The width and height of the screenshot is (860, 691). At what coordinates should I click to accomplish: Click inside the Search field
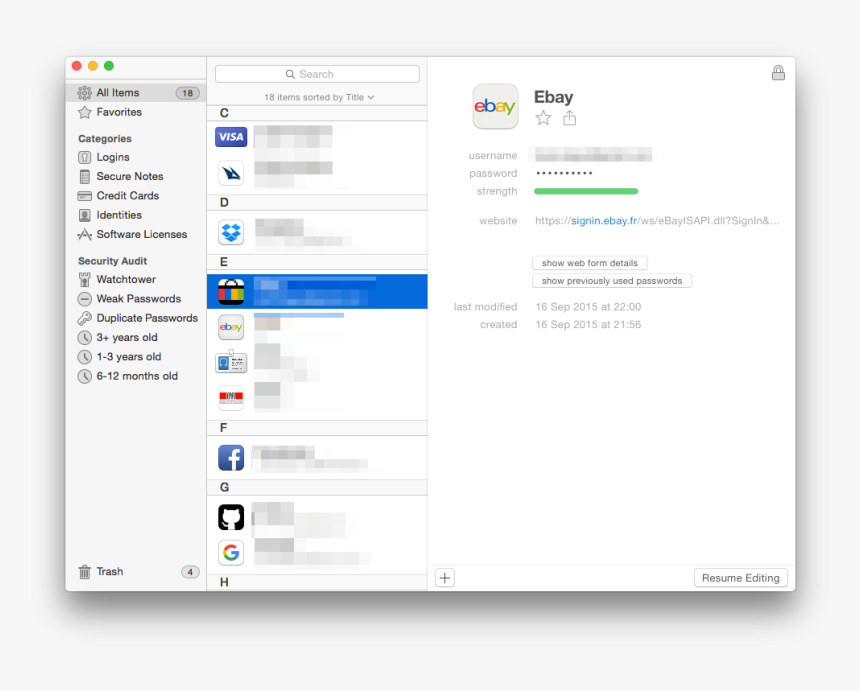coord(317,73)
